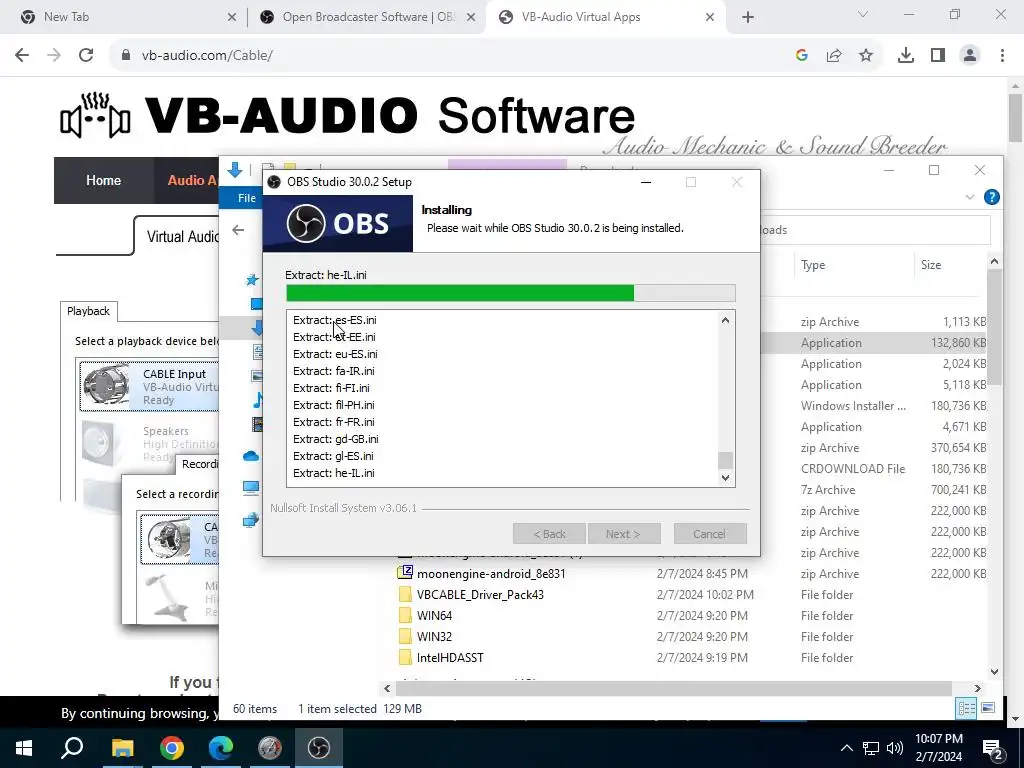Select VBCABLE_Driver_Pack43 folder
1024x768 pixels.
[480, 594]
